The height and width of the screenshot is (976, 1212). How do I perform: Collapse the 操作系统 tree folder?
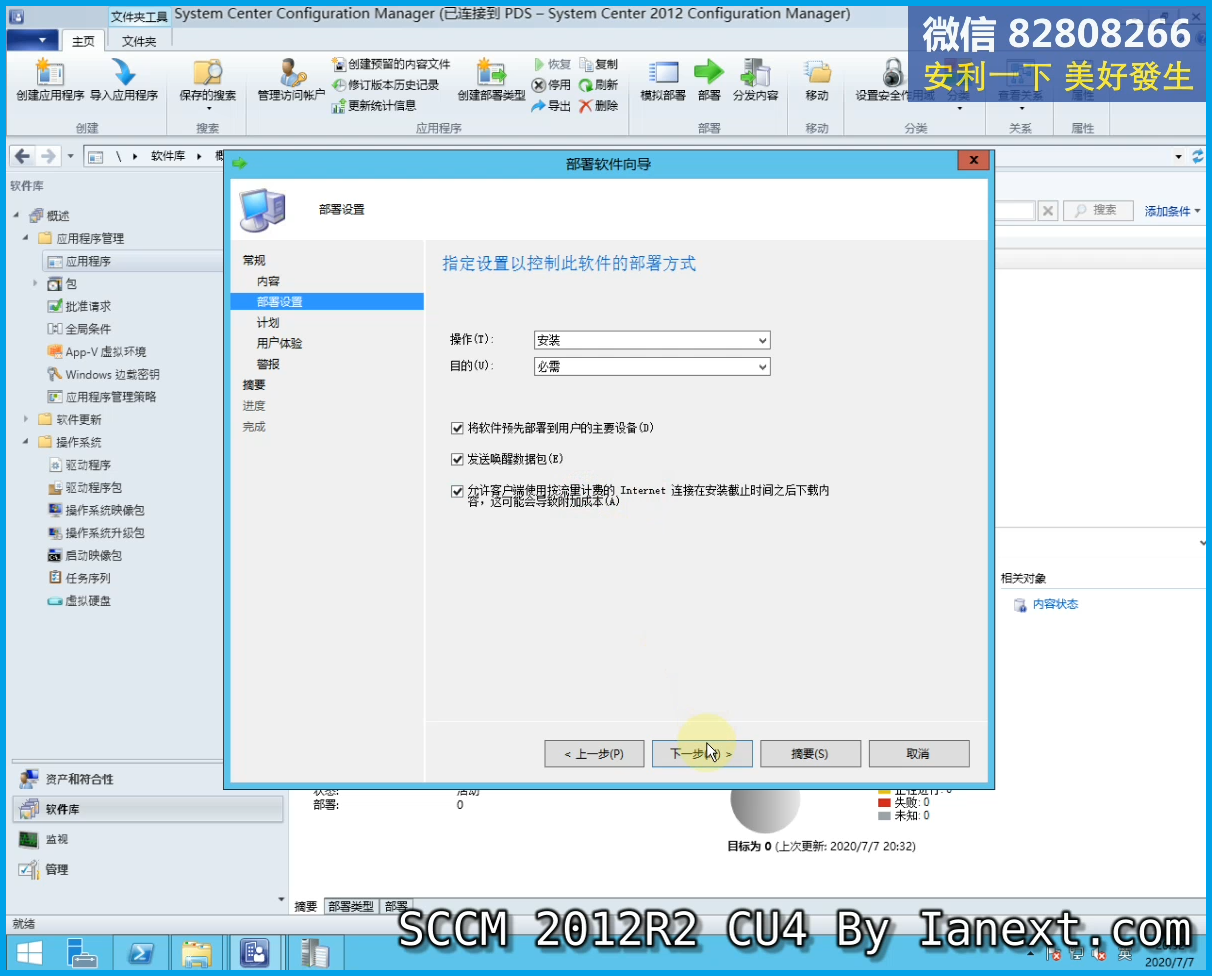[x=27, y=442]
